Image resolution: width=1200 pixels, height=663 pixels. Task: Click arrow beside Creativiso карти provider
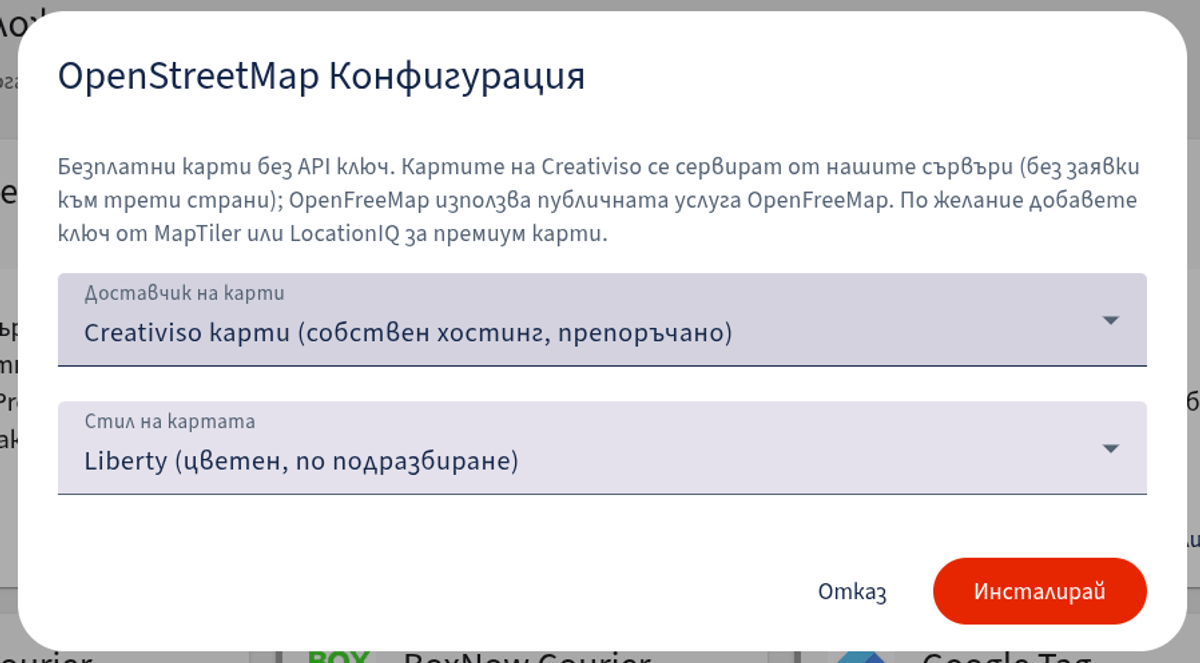tap(1110, 320)
